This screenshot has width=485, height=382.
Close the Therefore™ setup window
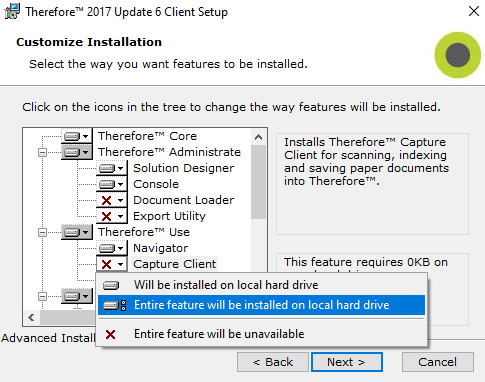pyautogui.click(x=474, y=11)
